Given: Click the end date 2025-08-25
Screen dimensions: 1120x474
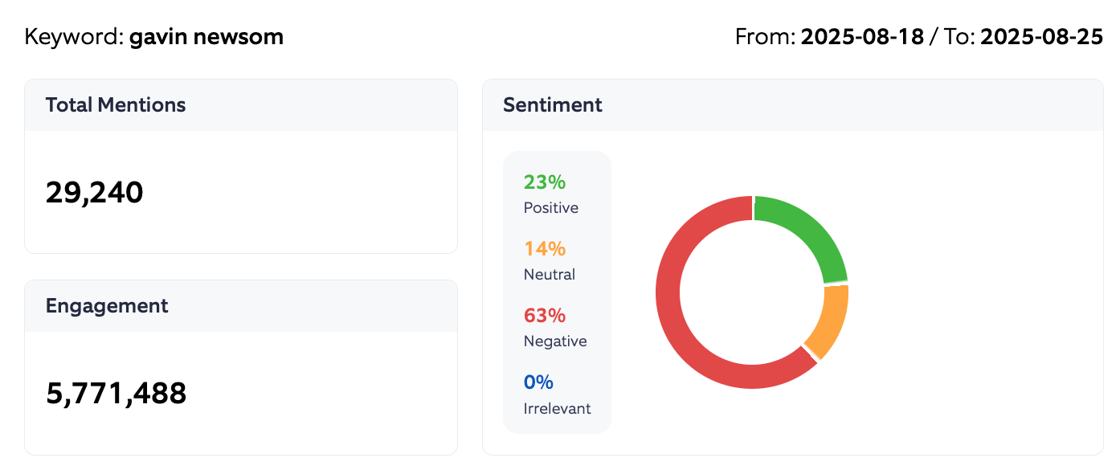Looking at the screenshot, I should (x=1041, y=37).
